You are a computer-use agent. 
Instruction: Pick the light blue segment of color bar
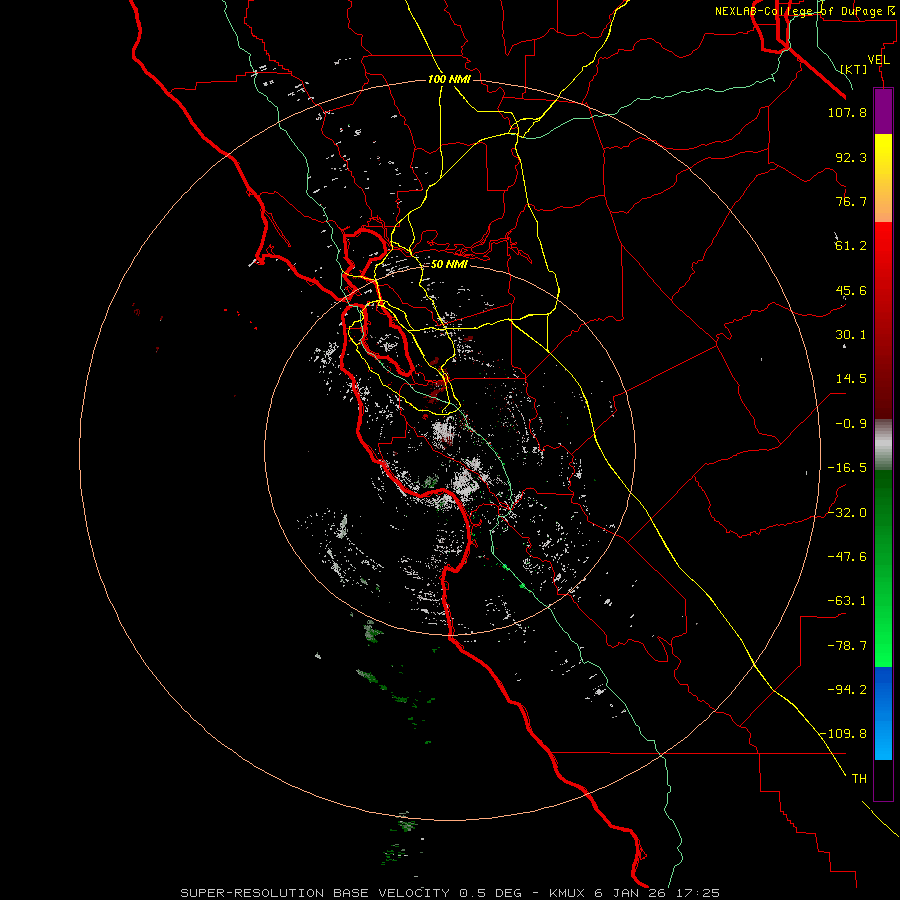pyautogui.click(x=883, y=738)
